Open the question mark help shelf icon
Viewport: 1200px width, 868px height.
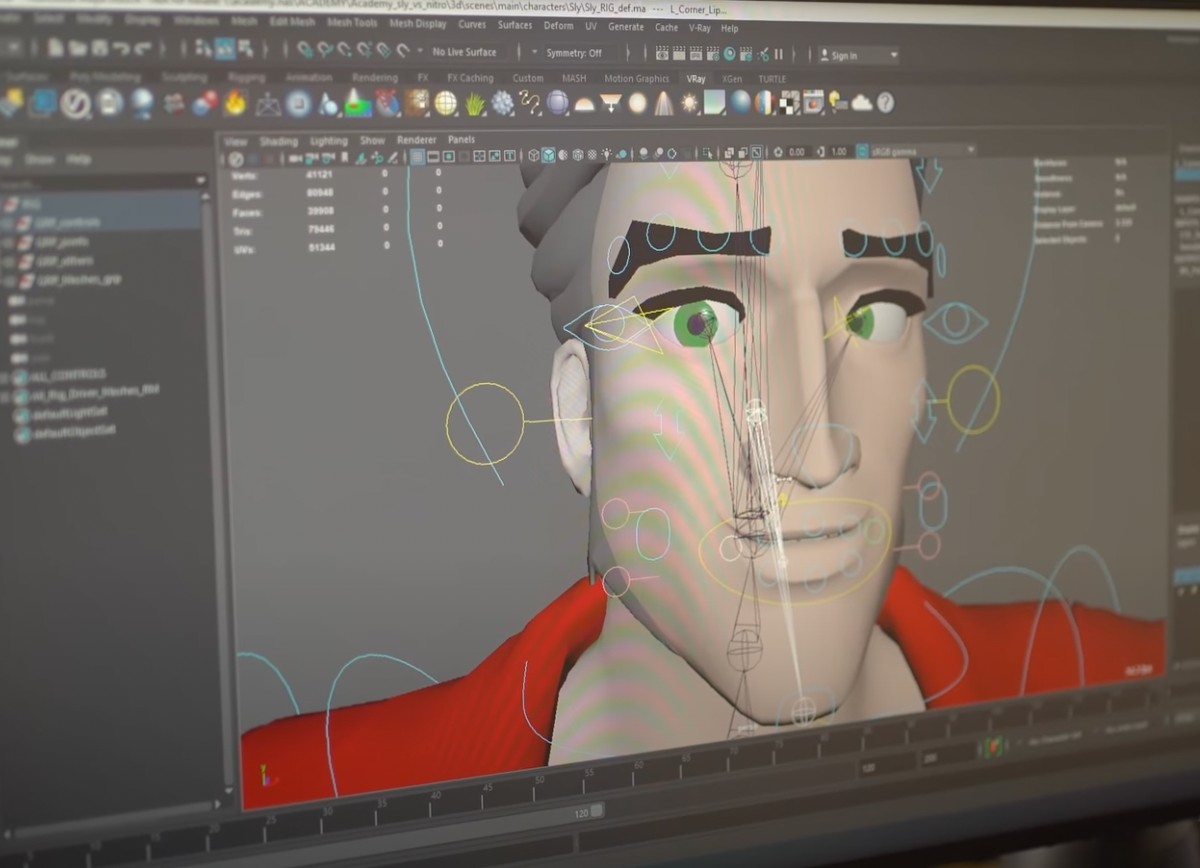tap(885, 102)
